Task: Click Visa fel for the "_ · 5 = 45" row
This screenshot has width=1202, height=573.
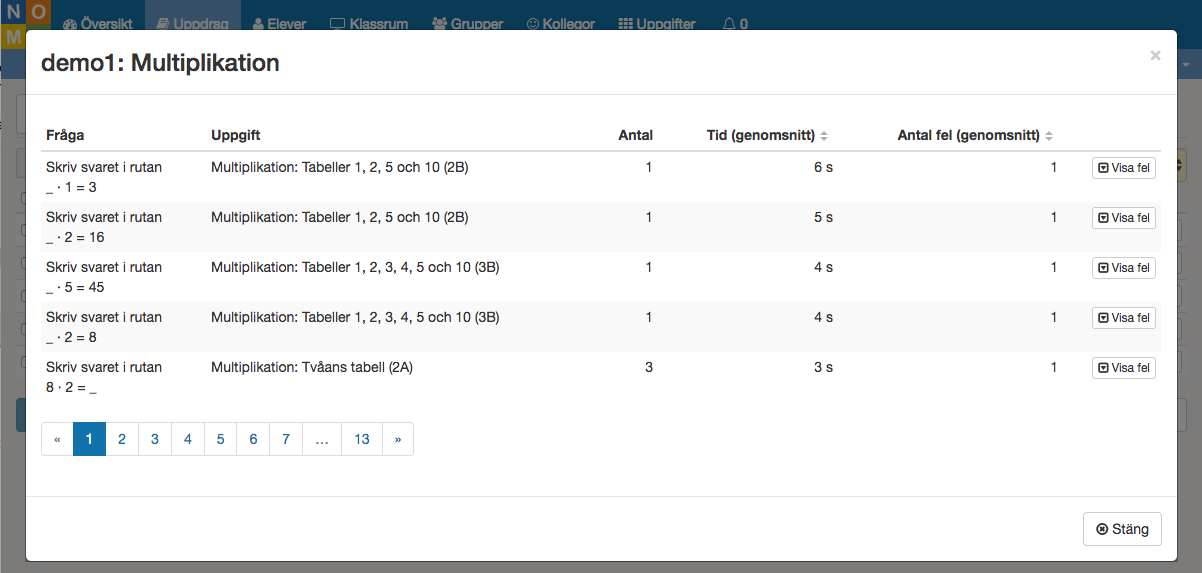Action: pyautogui.click(x=1124, y=268)
